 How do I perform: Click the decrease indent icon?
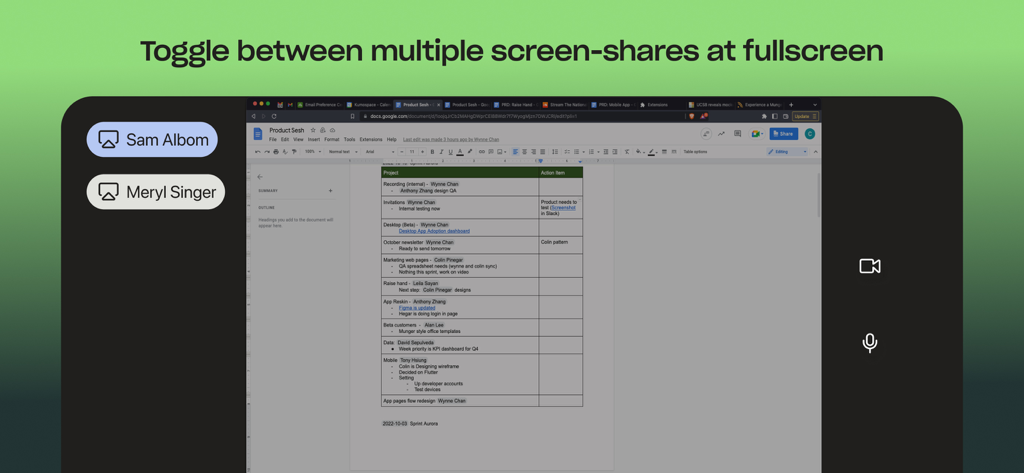coord(606,152)
